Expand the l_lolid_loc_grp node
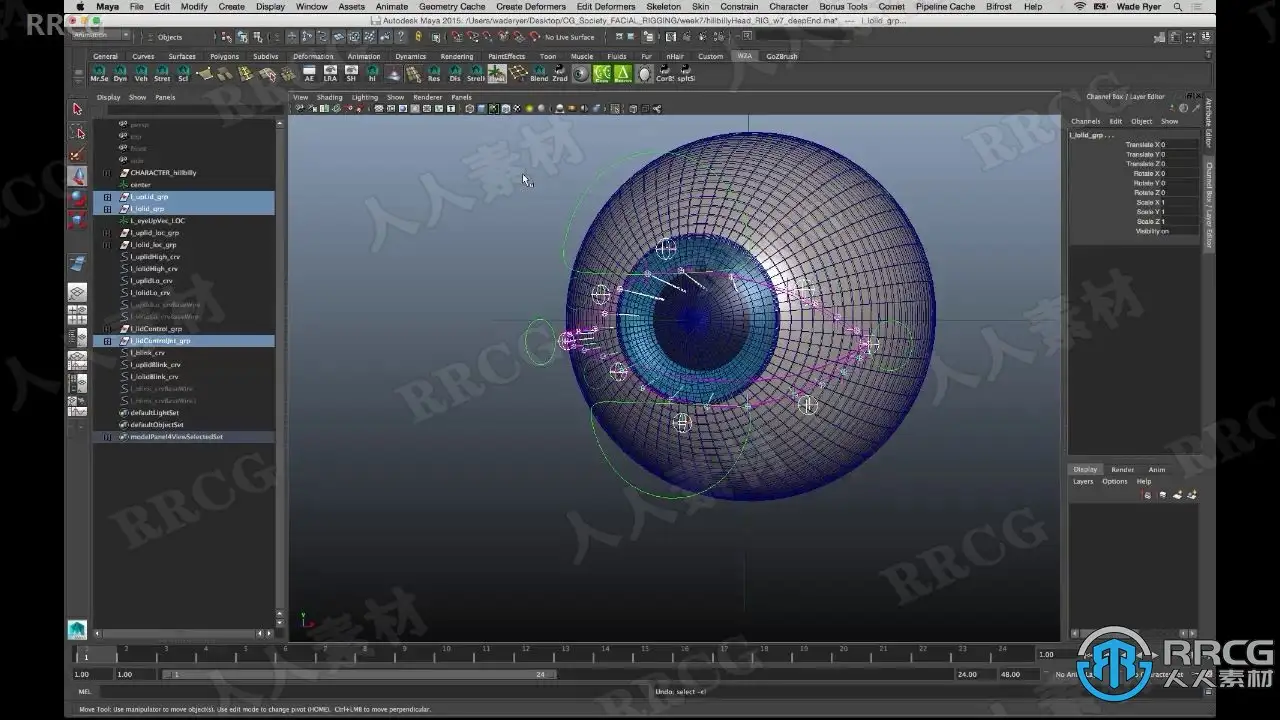Viewport: 1280px width, 720px height. point(107,245)
